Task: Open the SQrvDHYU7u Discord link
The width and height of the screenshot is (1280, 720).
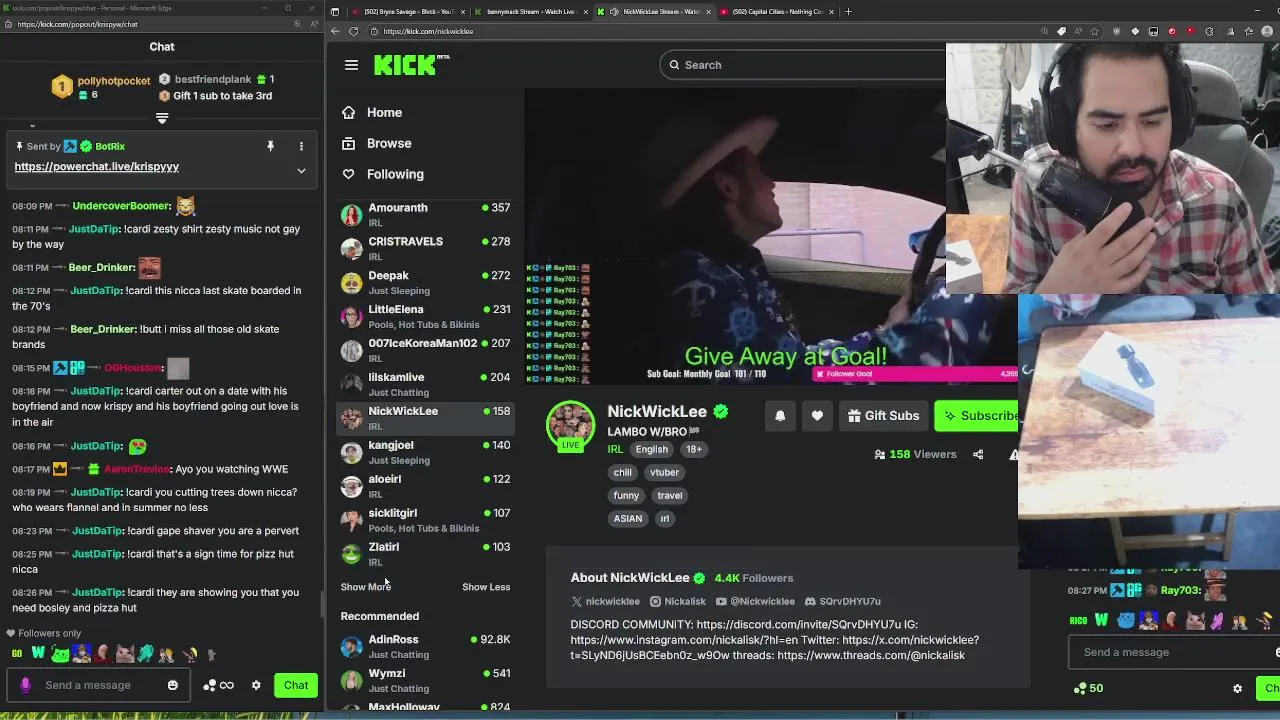Action: (842, 601)
